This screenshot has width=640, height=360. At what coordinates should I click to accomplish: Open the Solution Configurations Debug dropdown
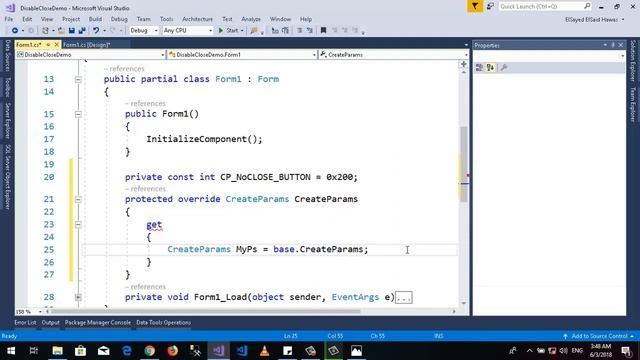click(x=144, y=31)
